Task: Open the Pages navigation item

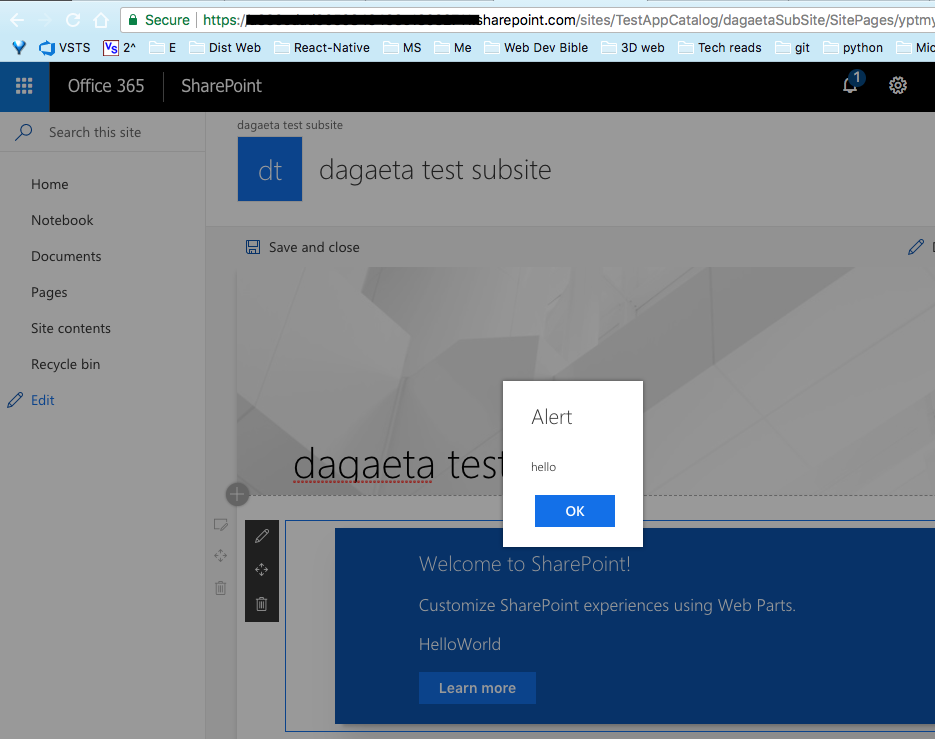Action: coord(49,292)
